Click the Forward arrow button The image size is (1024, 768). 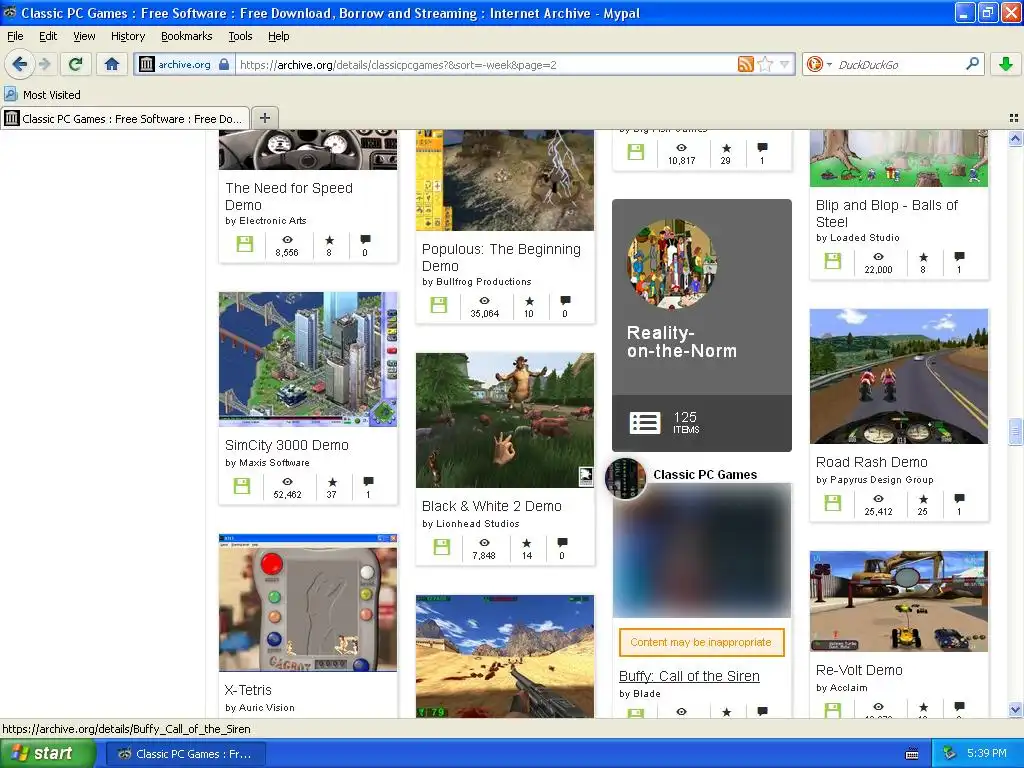click(44, 64)
